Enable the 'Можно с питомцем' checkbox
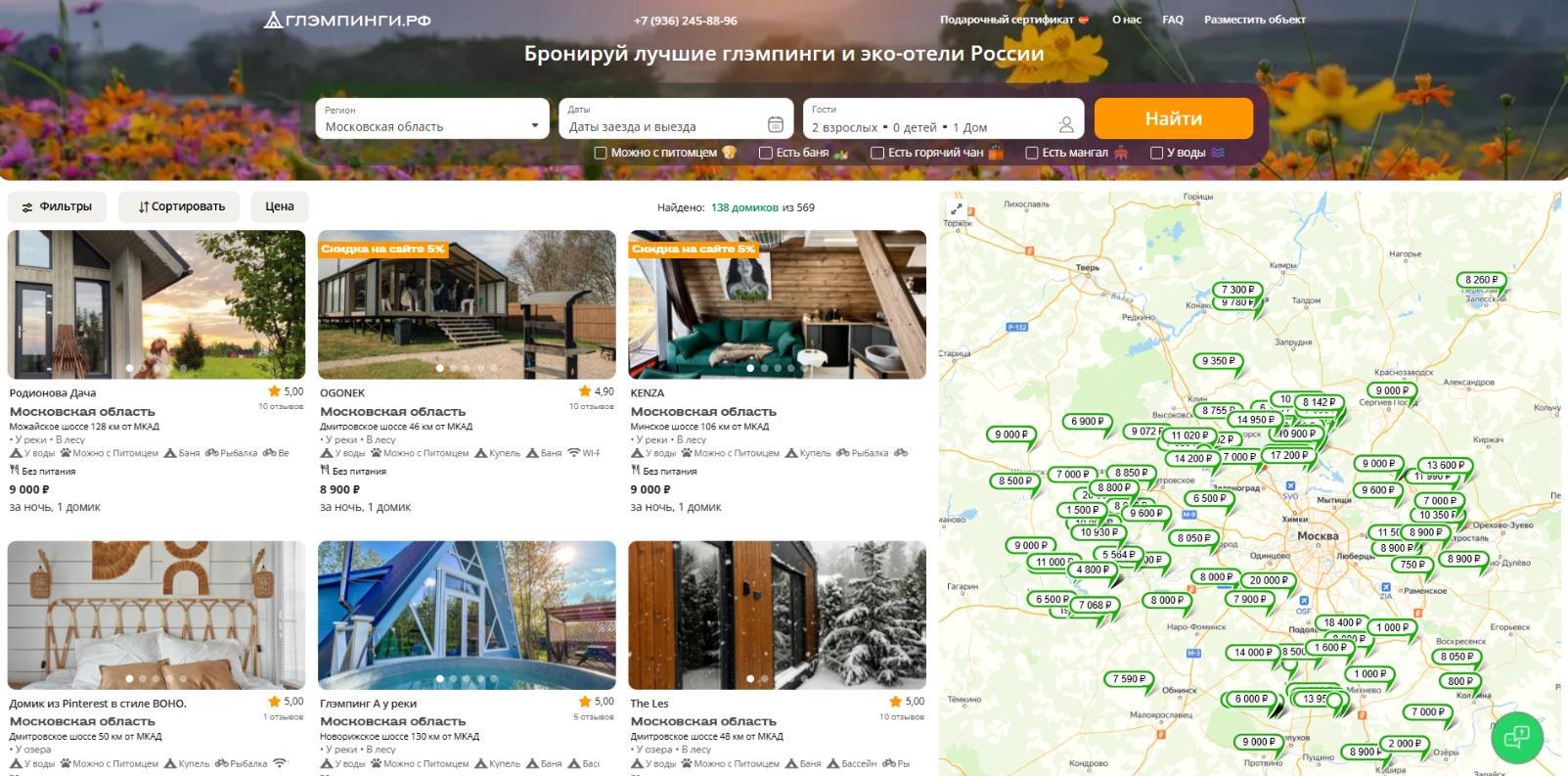1568x776 pixels. click(601, 153)
